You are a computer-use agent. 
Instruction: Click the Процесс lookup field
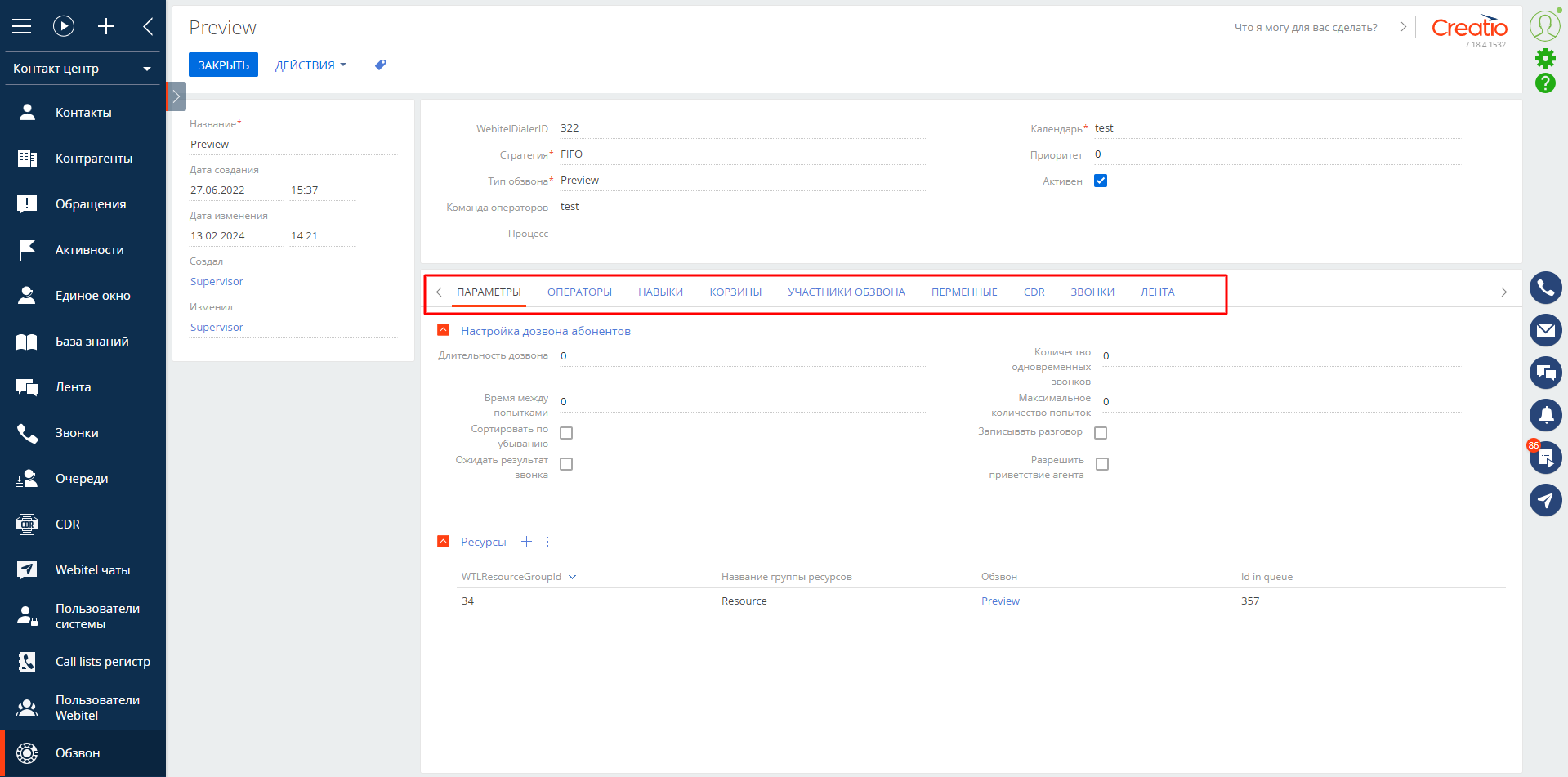(743, 234)
